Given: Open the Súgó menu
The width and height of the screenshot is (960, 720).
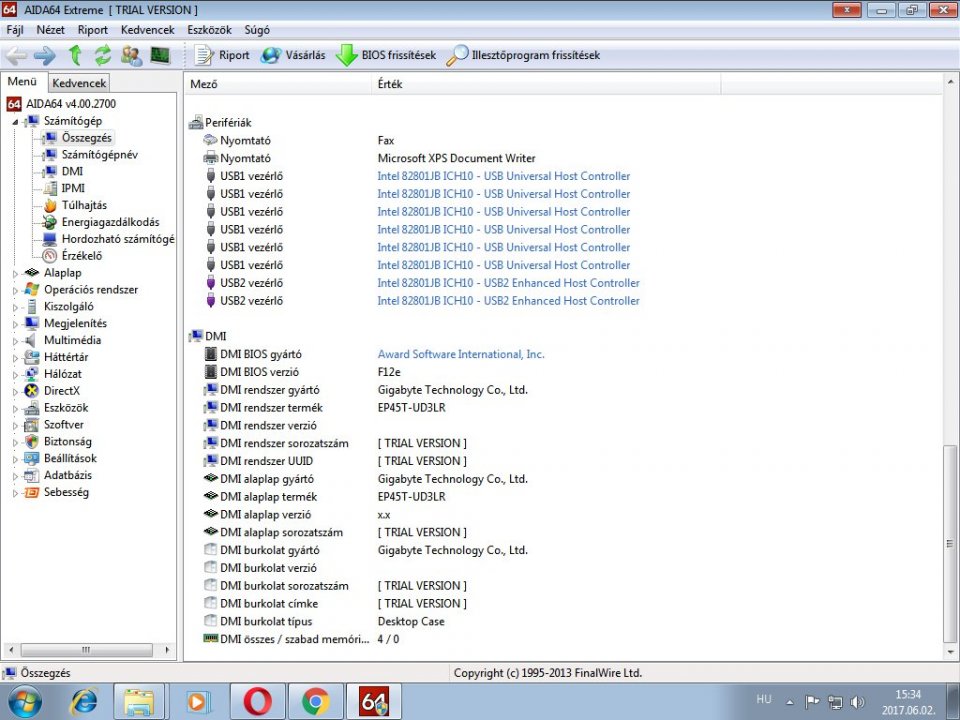Looking at the screenshot, I should coord(257,30).
